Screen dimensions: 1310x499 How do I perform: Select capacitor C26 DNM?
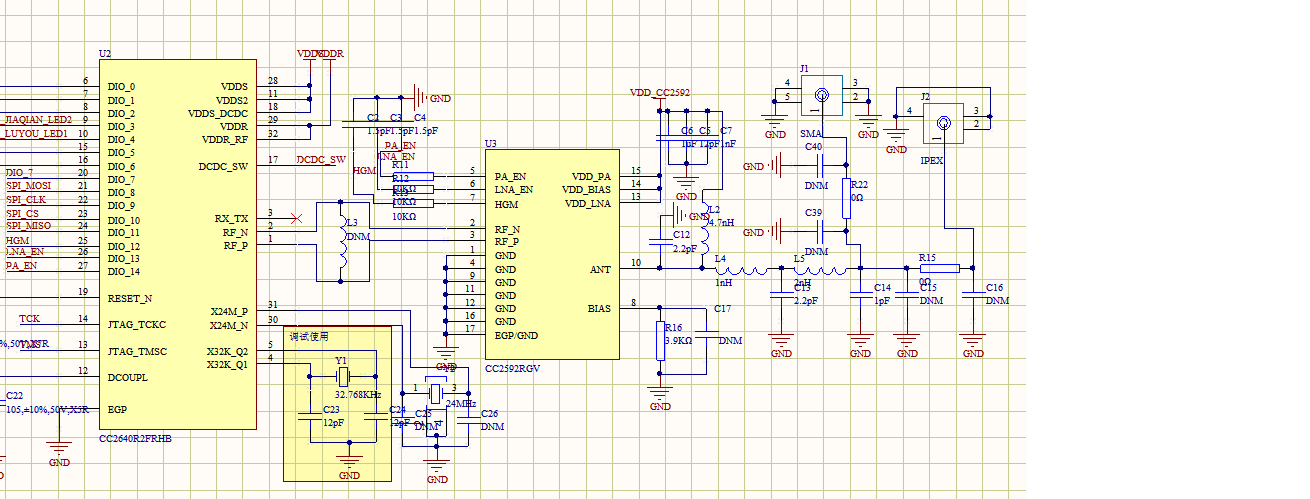coord(467,420)
